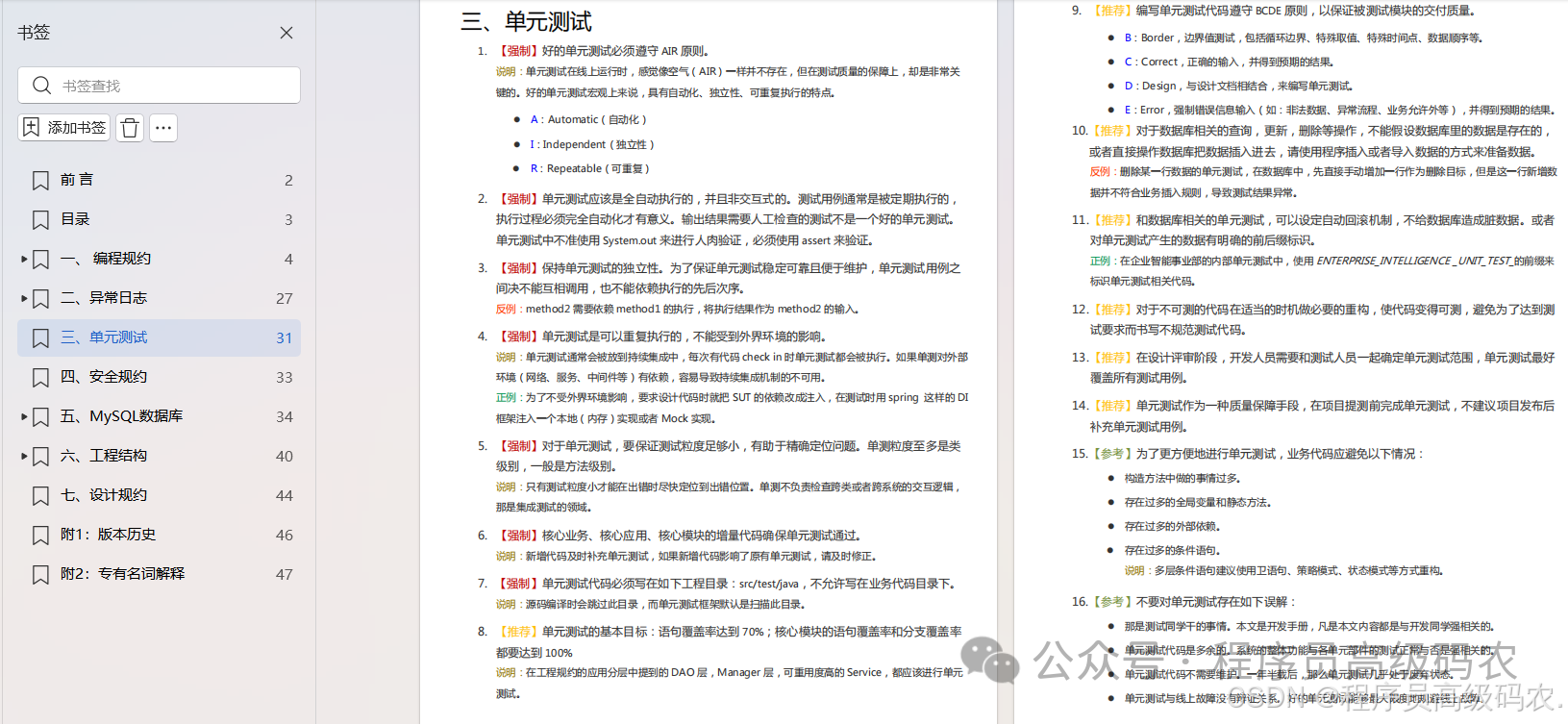Click the 书签查找 search field

159,86
